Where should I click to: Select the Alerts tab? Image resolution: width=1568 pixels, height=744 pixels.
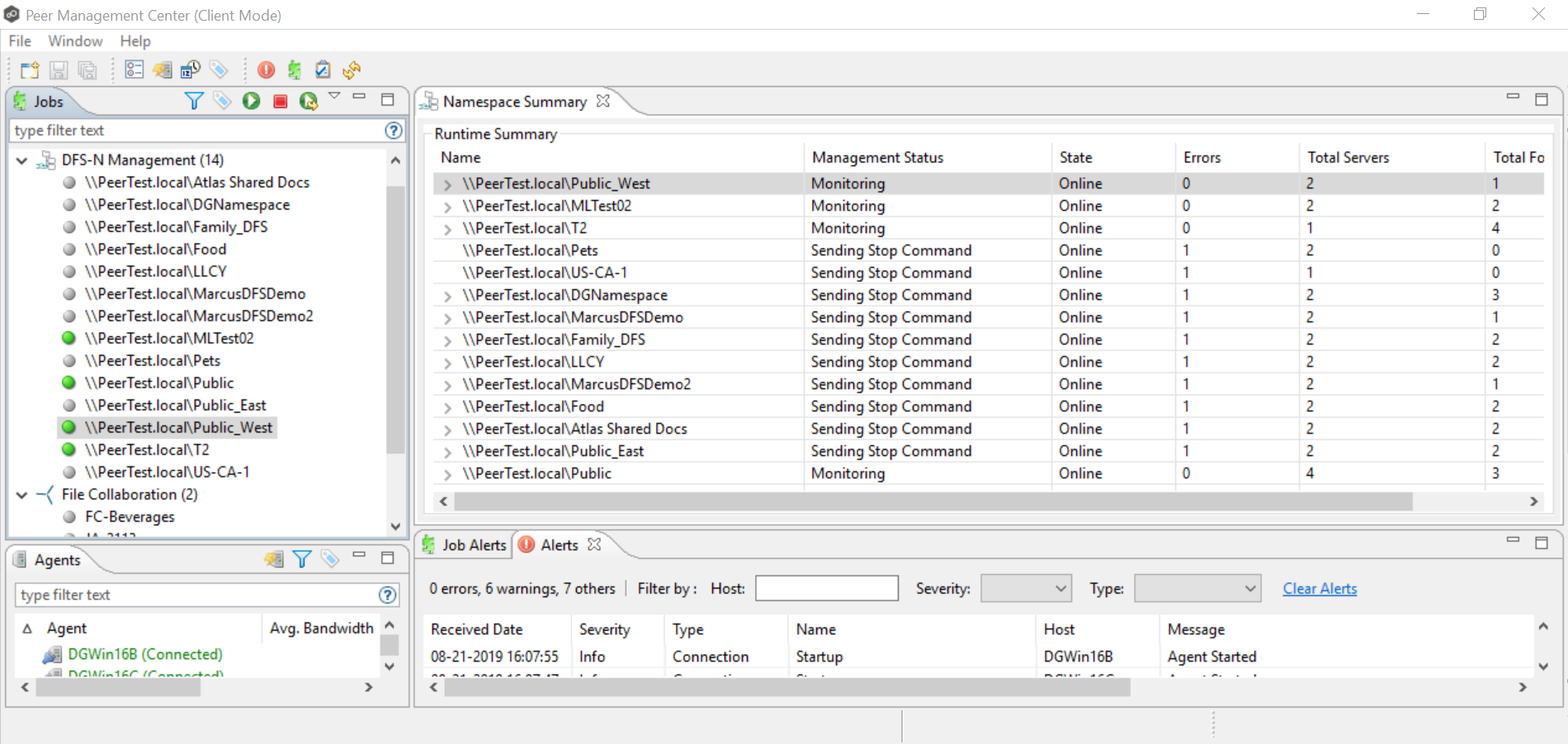560,545
